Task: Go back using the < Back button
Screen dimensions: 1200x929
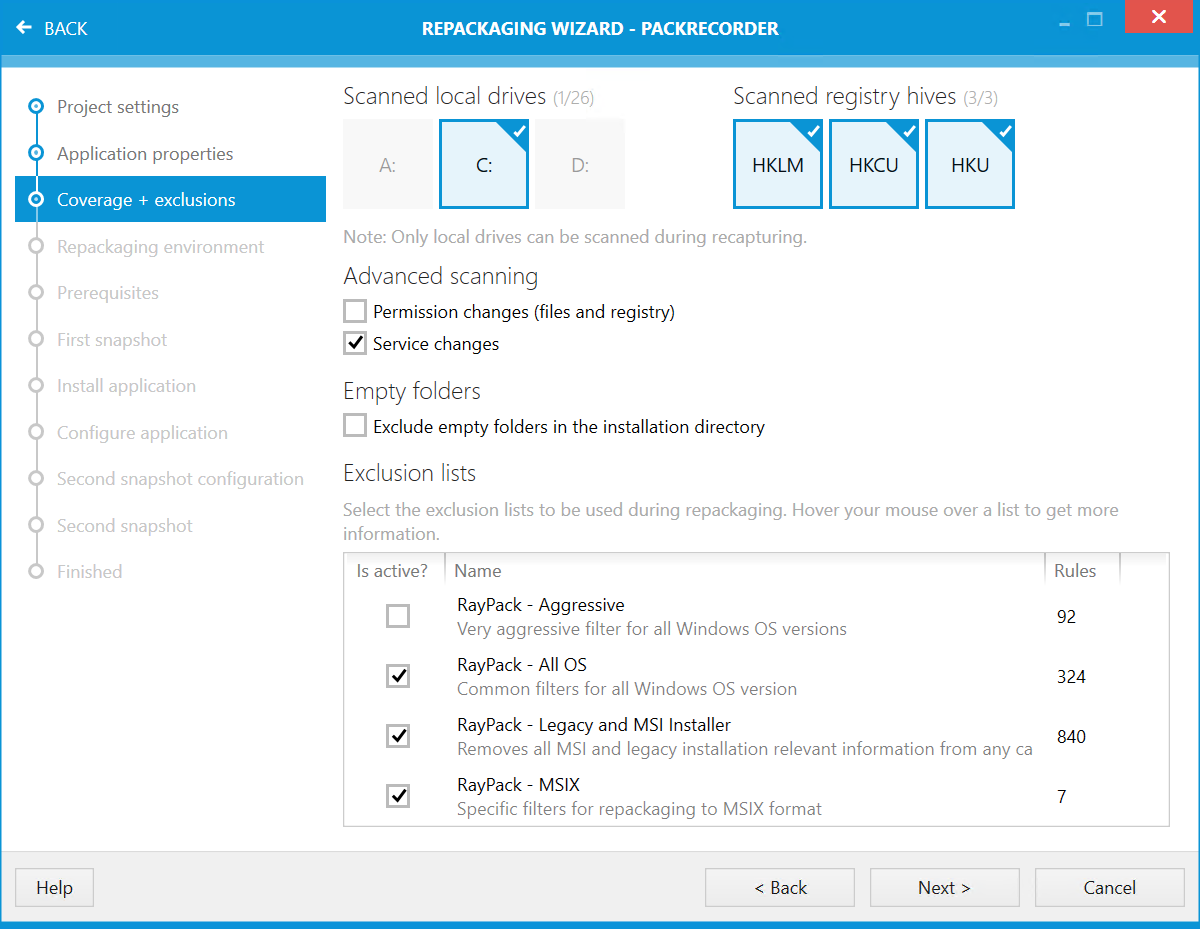Action: (x=779, y=887)
